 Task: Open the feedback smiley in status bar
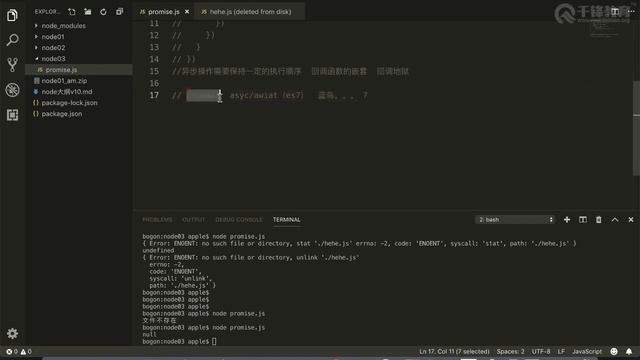[613, 351]
